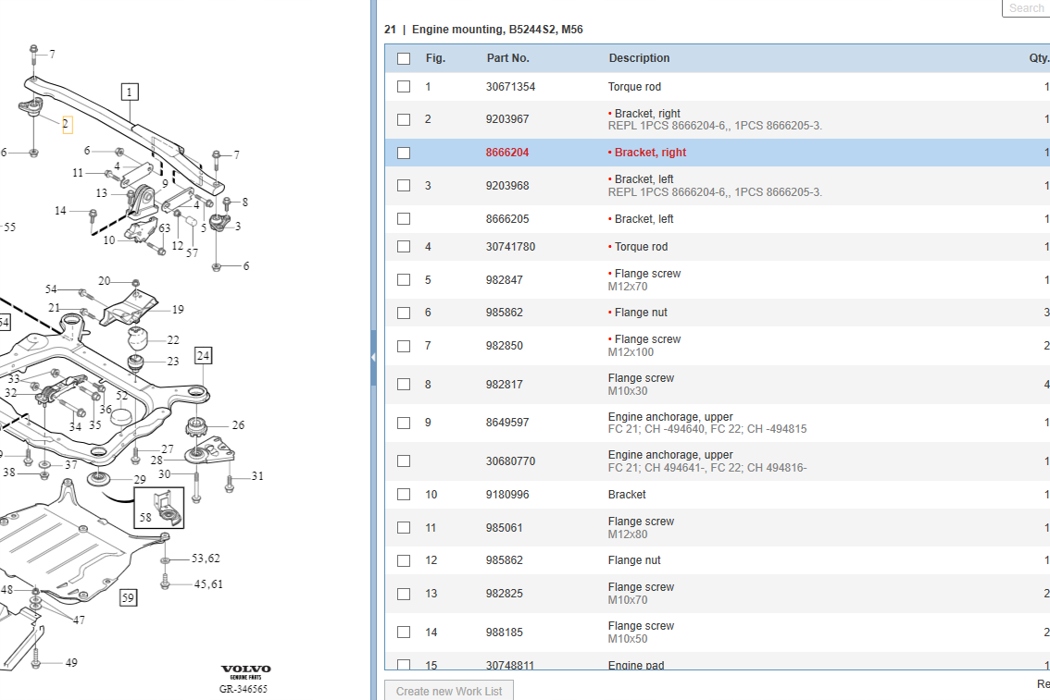Sort by the Fig. column header
This screenshot has height=700, width=1050.
(x=435, y=58)
